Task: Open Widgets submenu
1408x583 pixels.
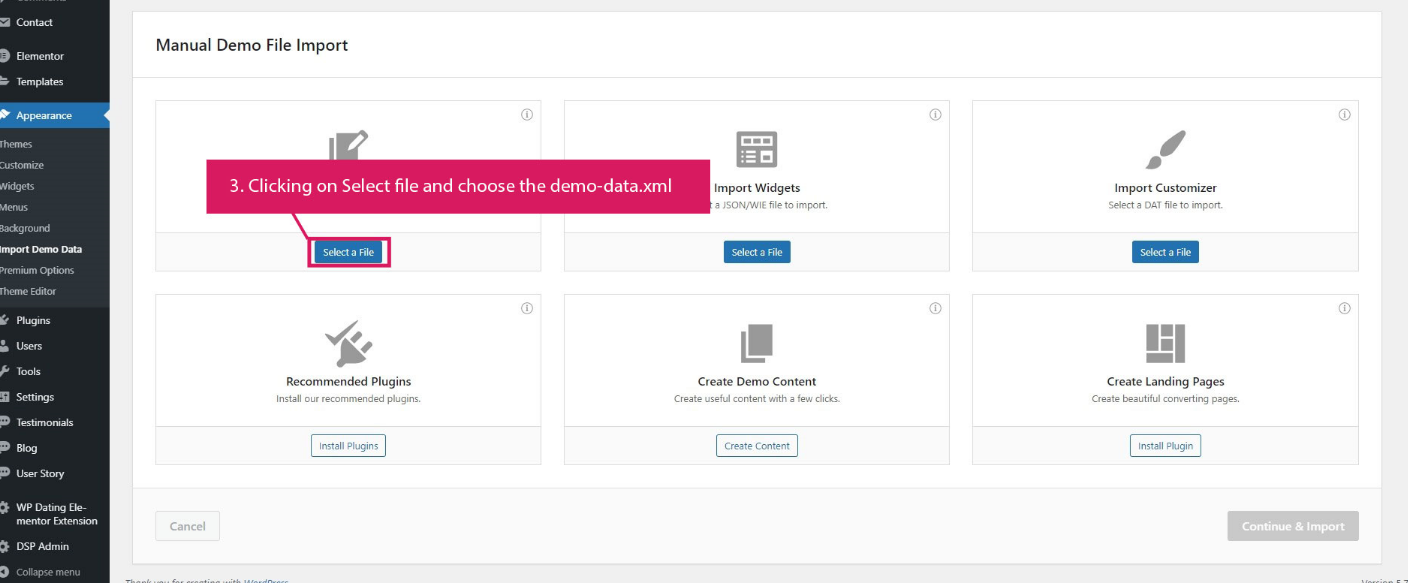Action: point(17,186)
